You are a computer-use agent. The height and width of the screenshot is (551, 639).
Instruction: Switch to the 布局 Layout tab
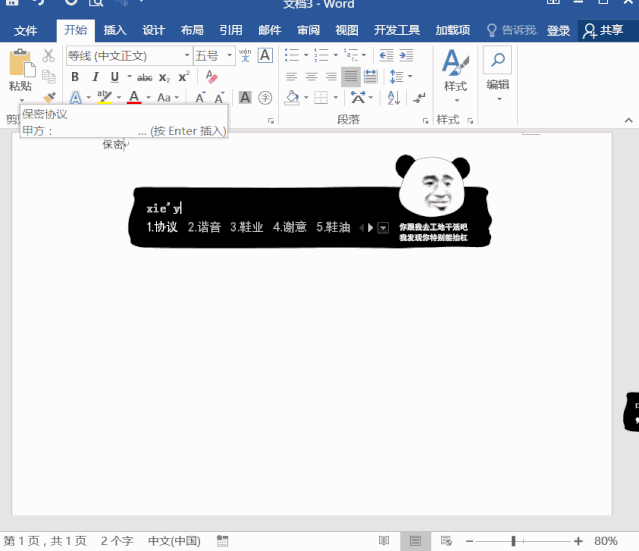click(192, 31)
